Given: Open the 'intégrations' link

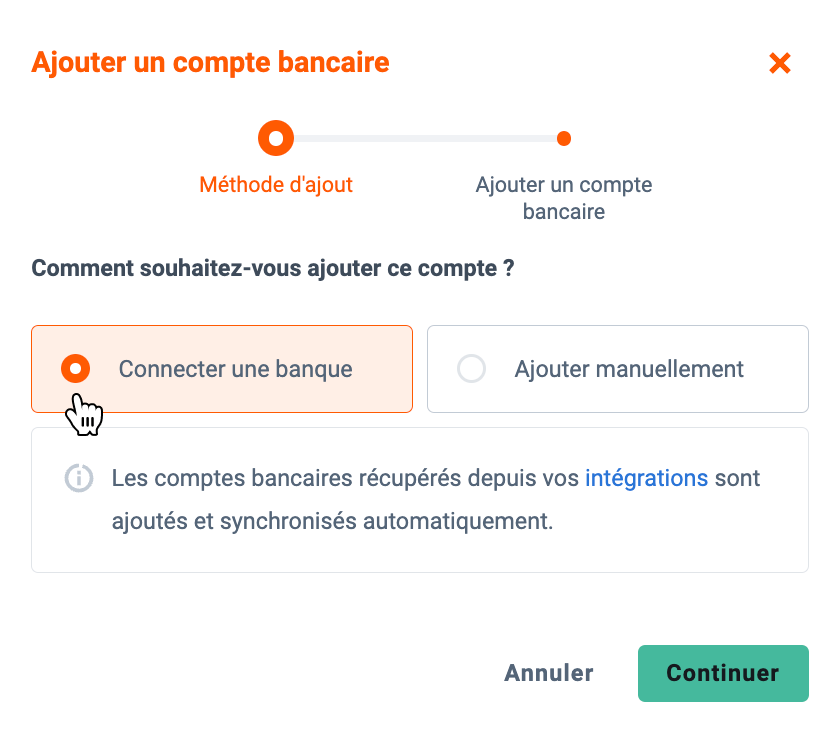Looking at the screenshot, I should 646,478.
